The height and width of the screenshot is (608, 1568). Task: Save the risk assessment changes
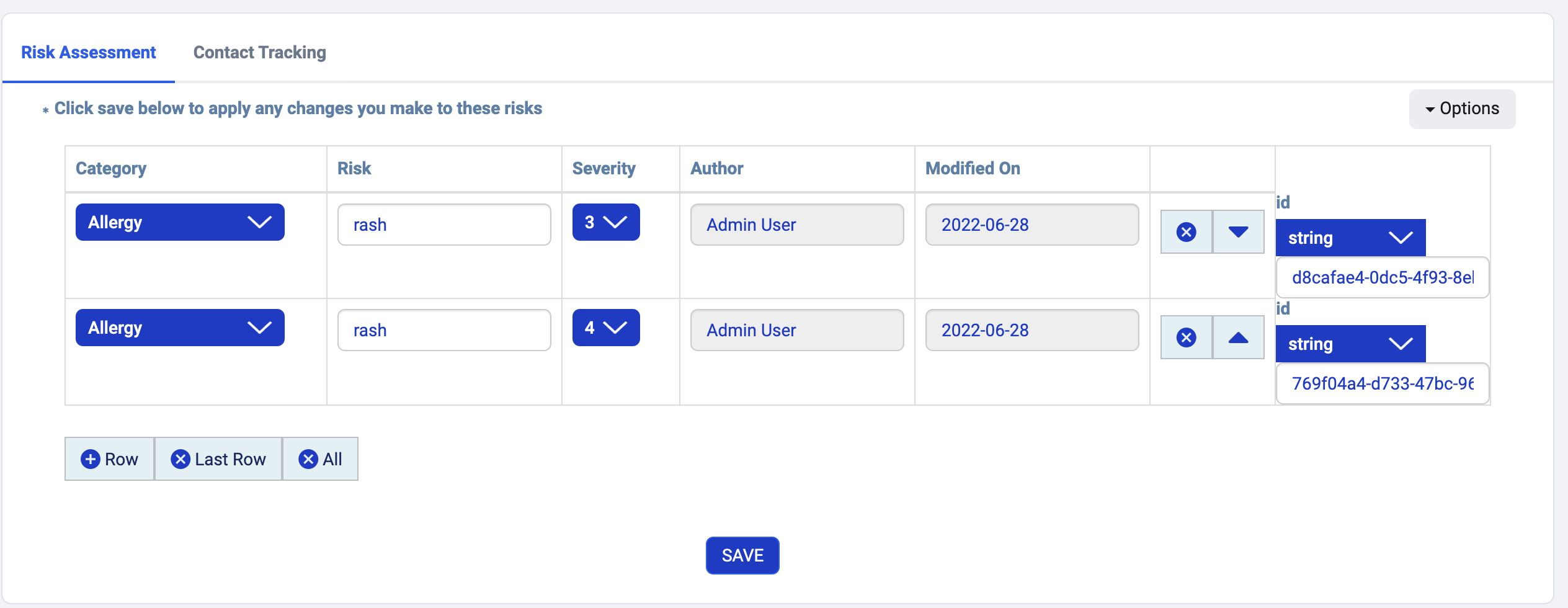click(x=742, y=555)
